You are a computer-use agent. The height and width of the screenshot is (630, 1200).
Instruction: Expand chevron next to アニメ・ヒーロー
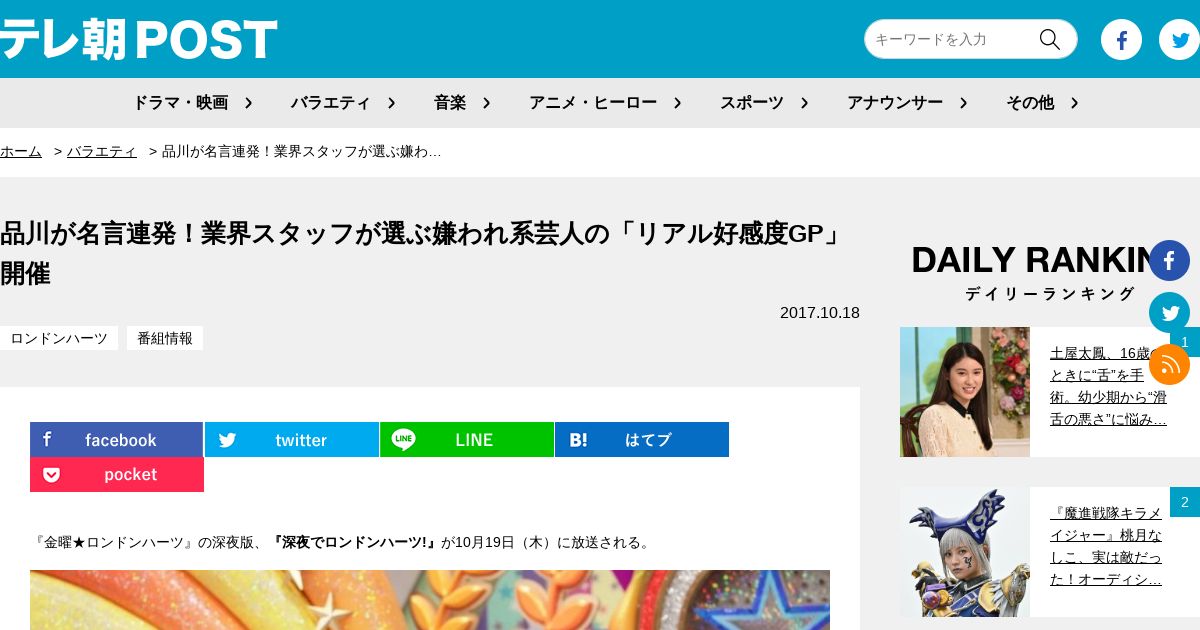tap(677, 102)
